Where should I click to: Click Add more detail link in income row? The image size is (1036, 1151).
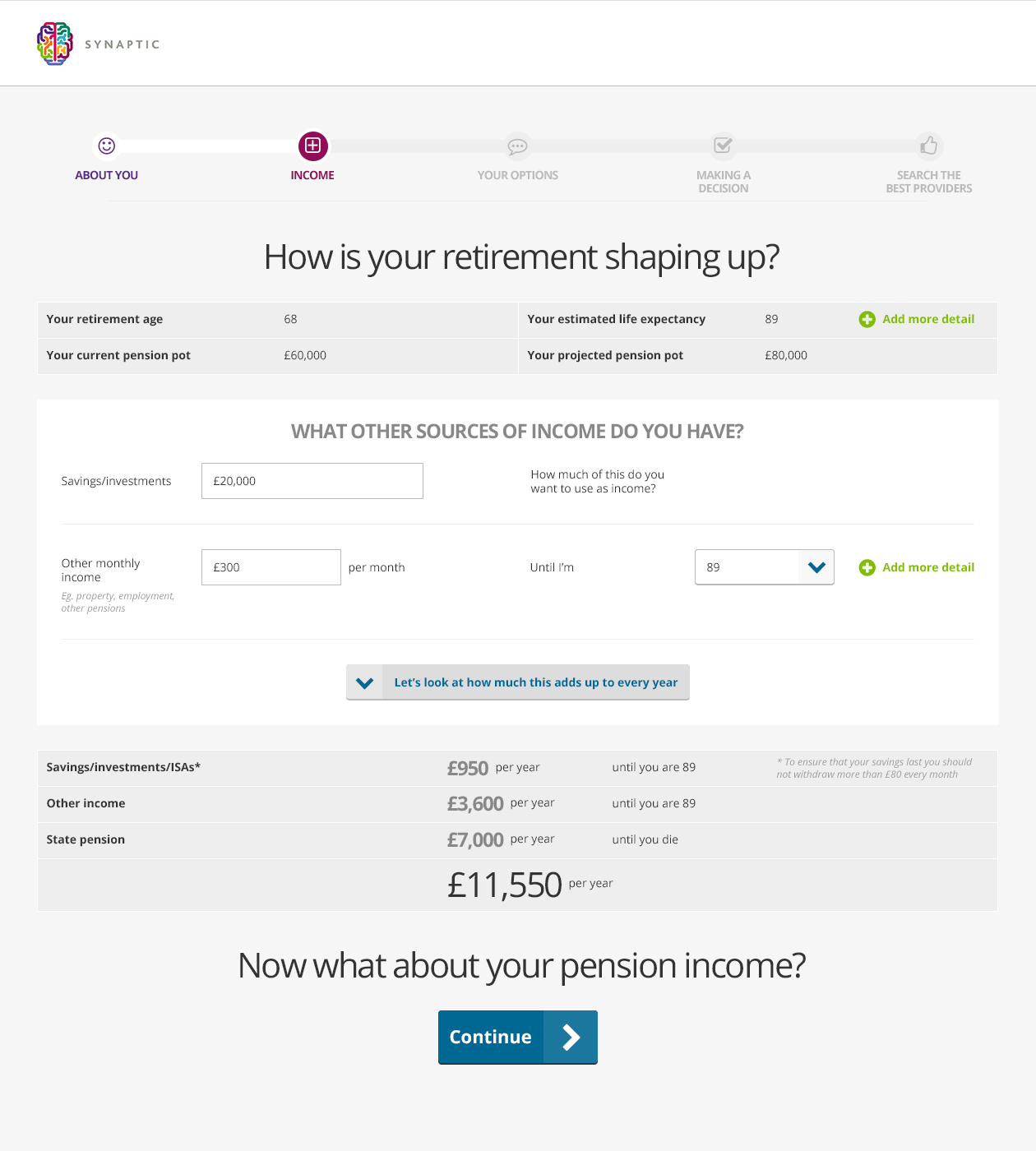(x=928, y=567)
